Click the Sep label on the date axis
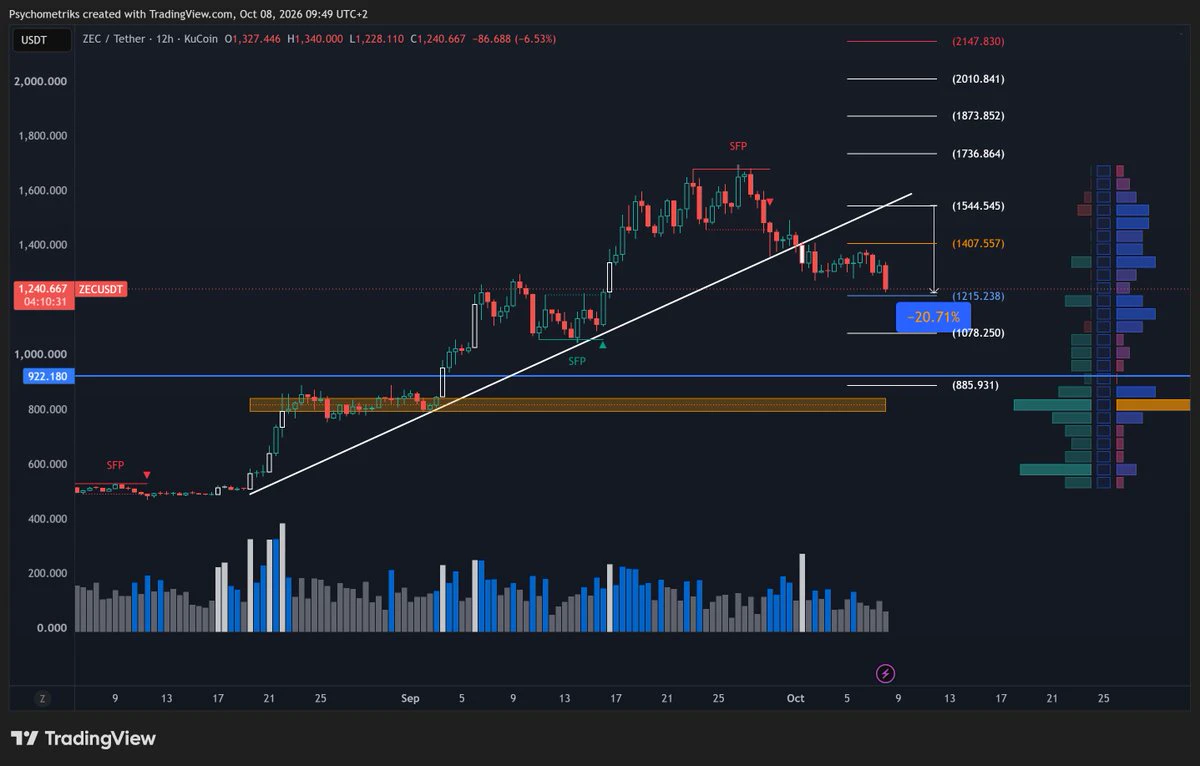Viewport: 1200px width, 766px height. point(410,699)
